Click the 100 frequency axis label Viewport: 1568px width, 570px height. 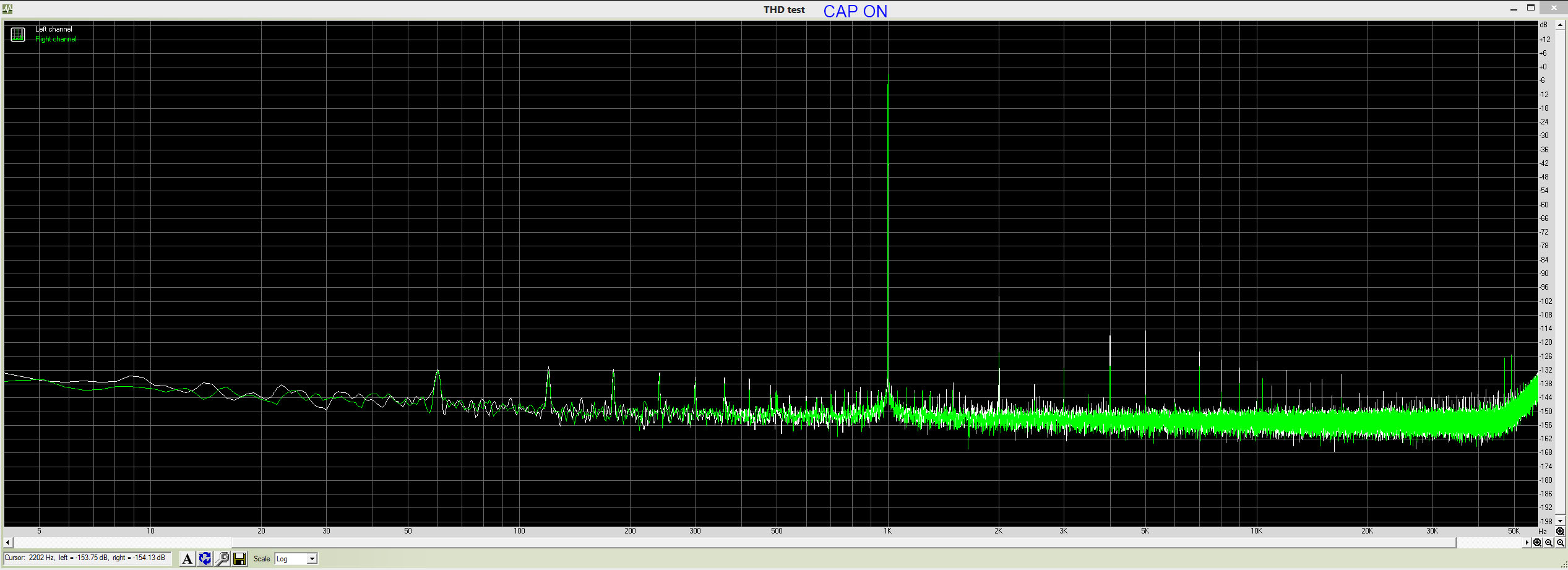(x=519, y=531)
